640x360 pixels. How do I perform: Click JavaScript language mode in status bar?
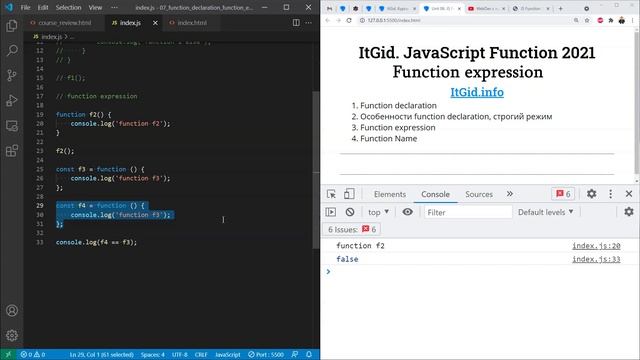point(228,354)
